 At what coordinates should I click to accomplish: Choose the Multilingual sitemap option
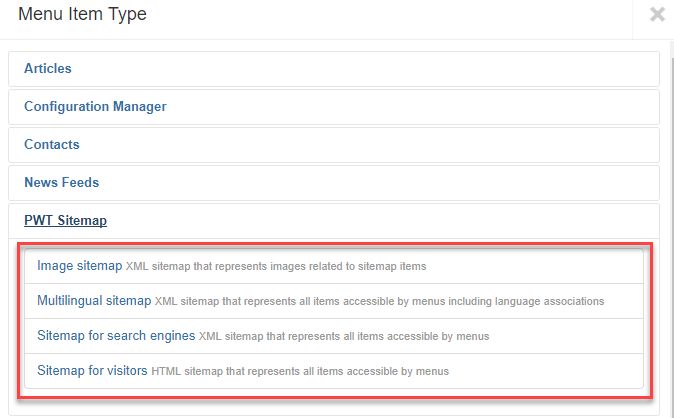94,301
